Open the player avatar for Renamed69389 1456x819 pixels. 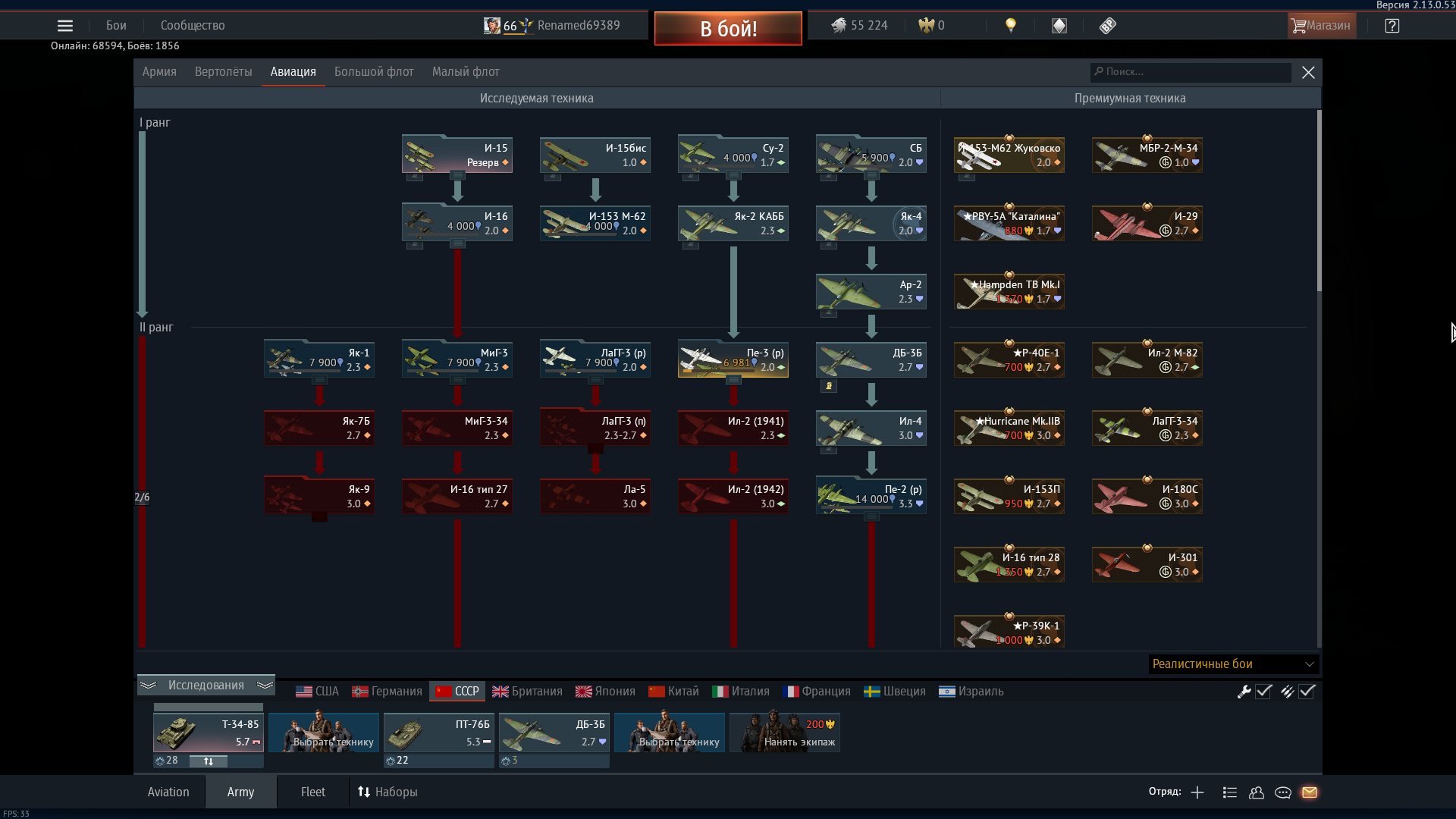(x=492, y=26)
